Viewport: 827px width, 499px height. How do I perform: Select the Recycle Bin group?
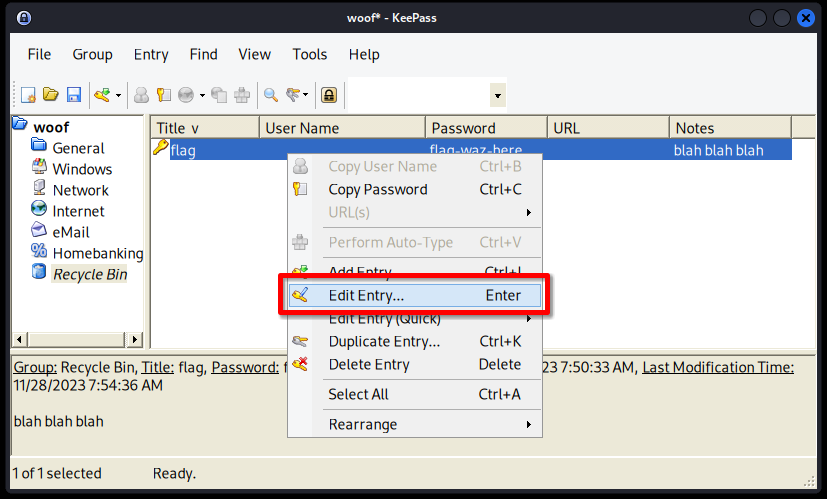(90, 274)
